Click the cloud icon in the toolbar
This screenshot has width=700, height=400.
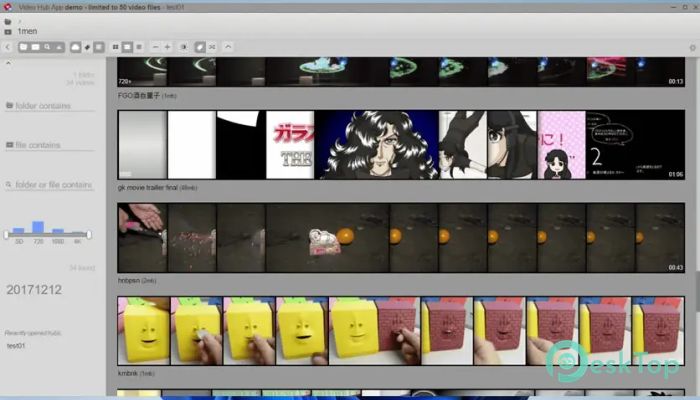click(x=75, y=47)
